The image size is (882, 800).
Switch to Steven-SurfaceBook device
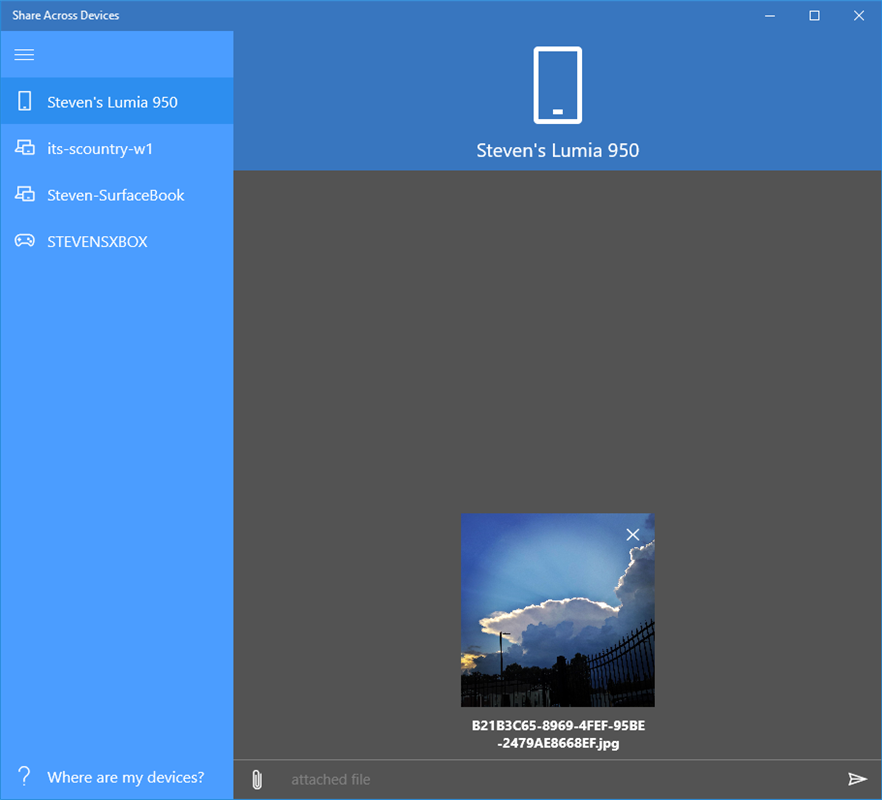pyautogui.click(x=115, y=194)
